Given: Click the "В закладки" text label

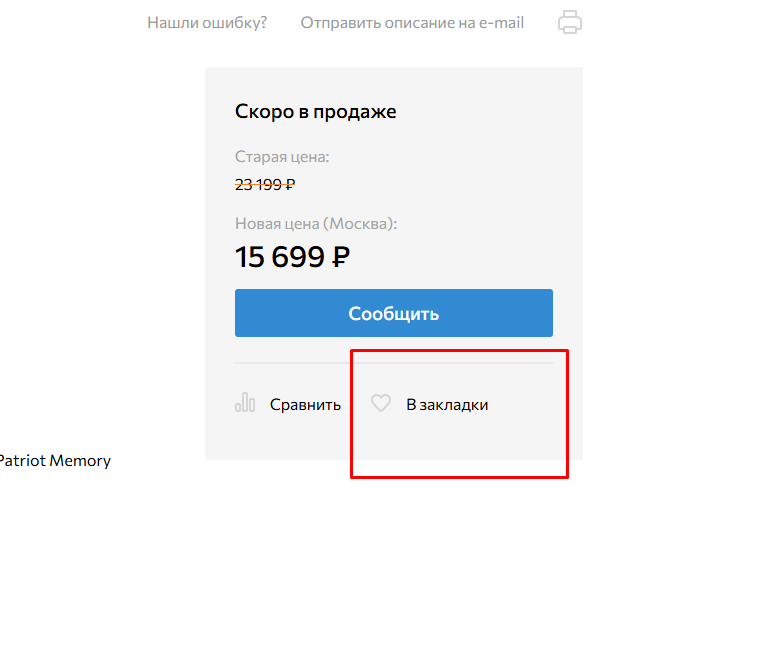Looking at the screenshot, I should click(x=447, y=405).
